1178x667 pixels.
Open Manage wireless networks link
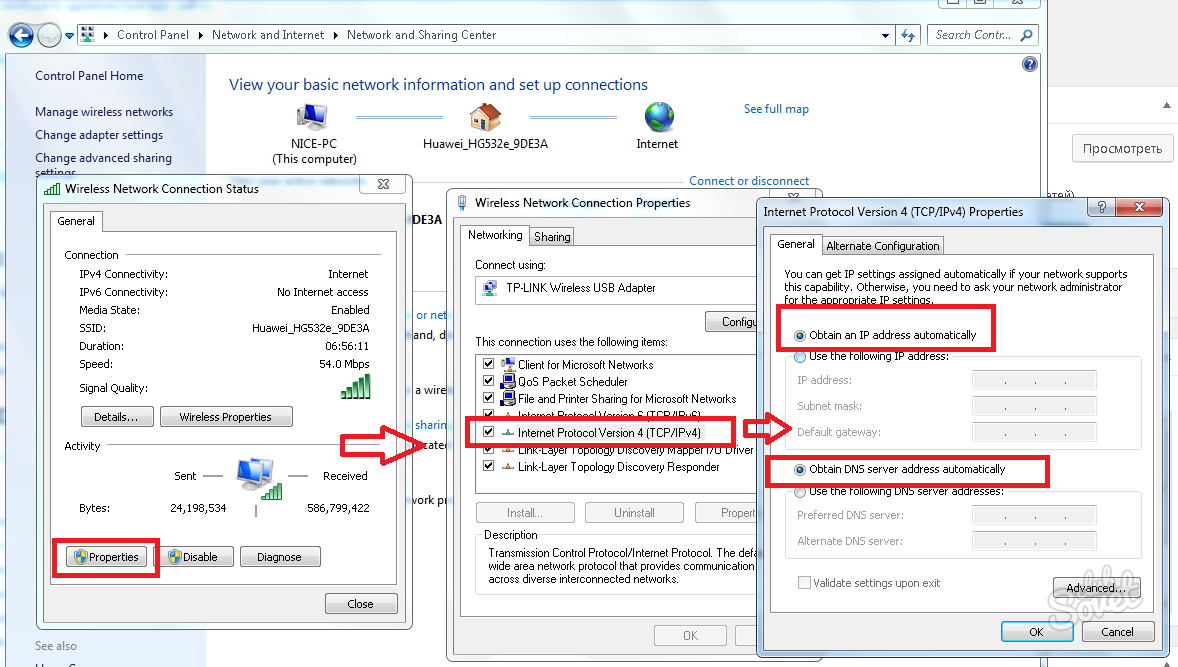point(104,112)
